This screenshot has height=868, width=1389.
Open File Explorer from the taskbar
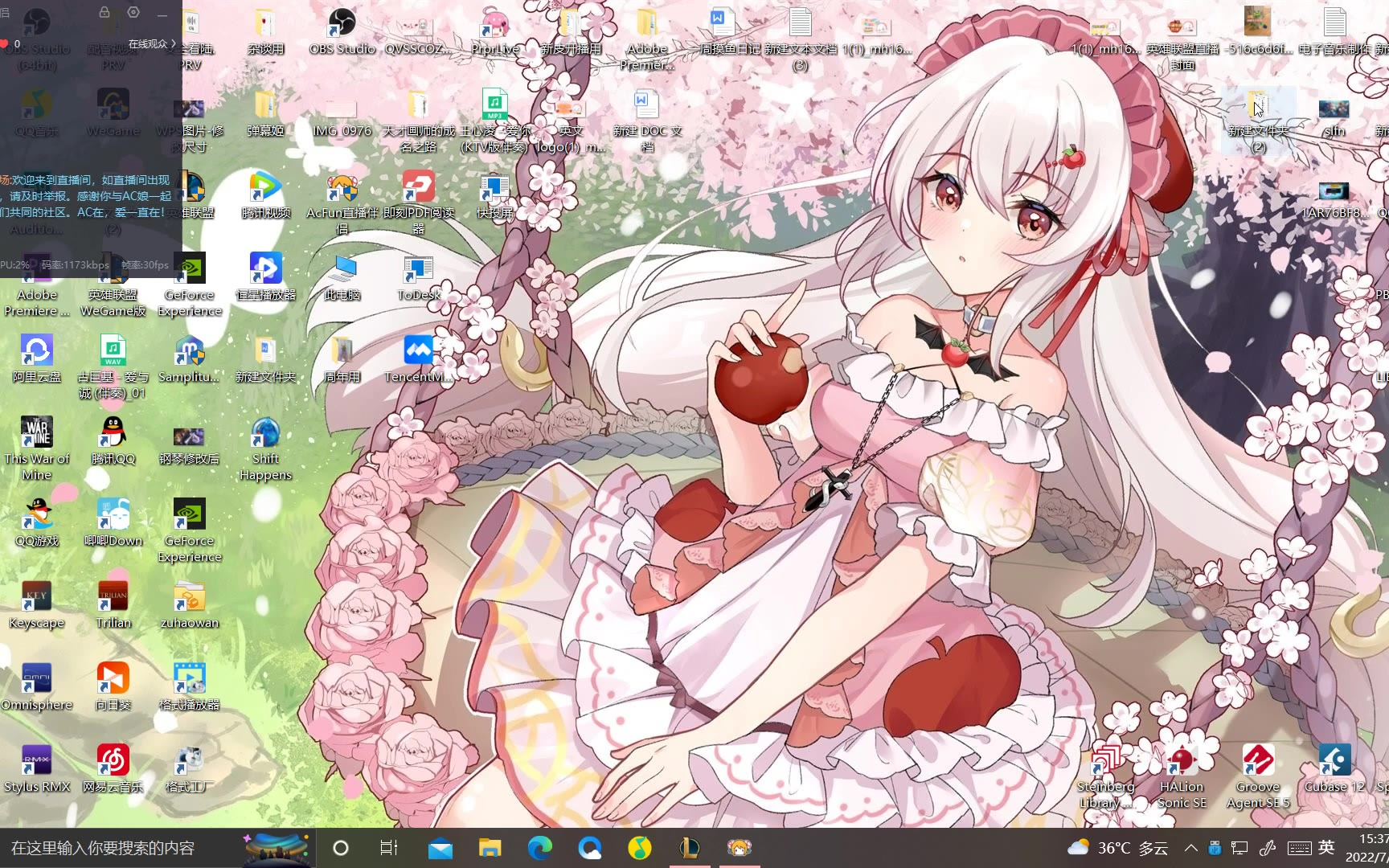pyautogui.click(x=490, y=848)
